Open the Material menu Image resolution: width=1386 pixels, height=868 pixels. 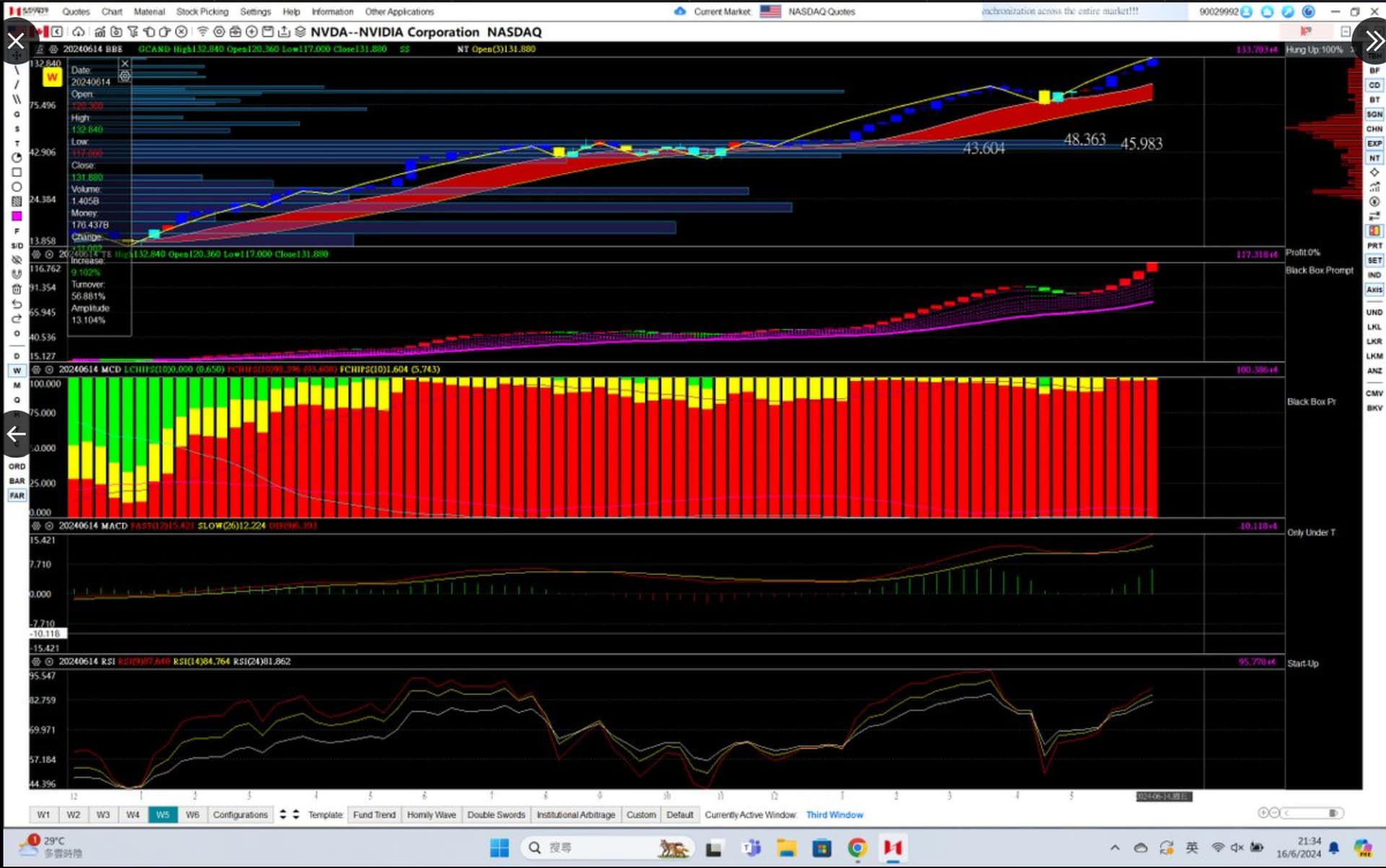tap(149, 12)
